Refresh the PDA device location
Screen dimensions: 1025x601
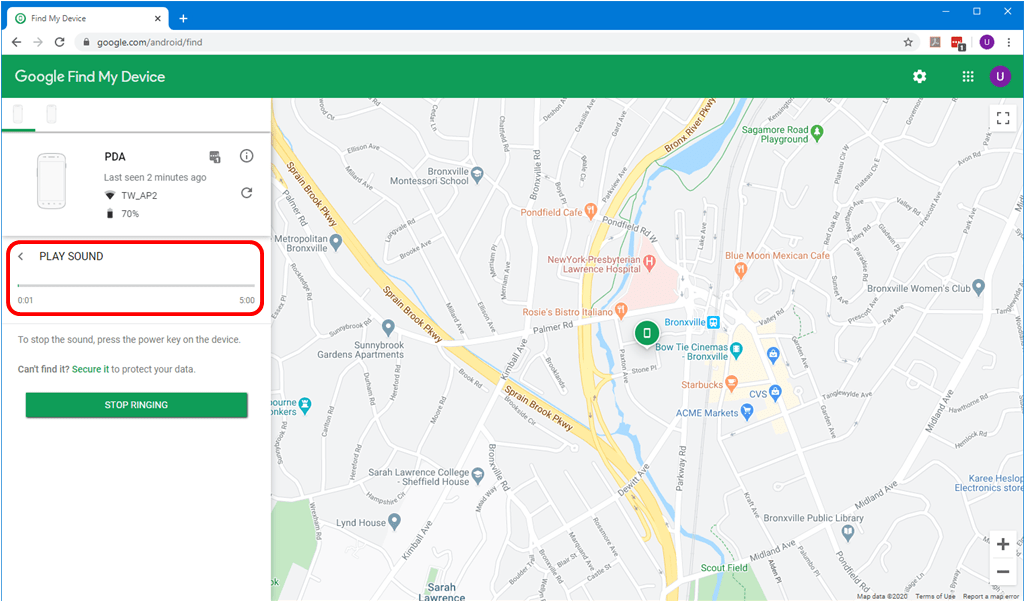point(246,193)
